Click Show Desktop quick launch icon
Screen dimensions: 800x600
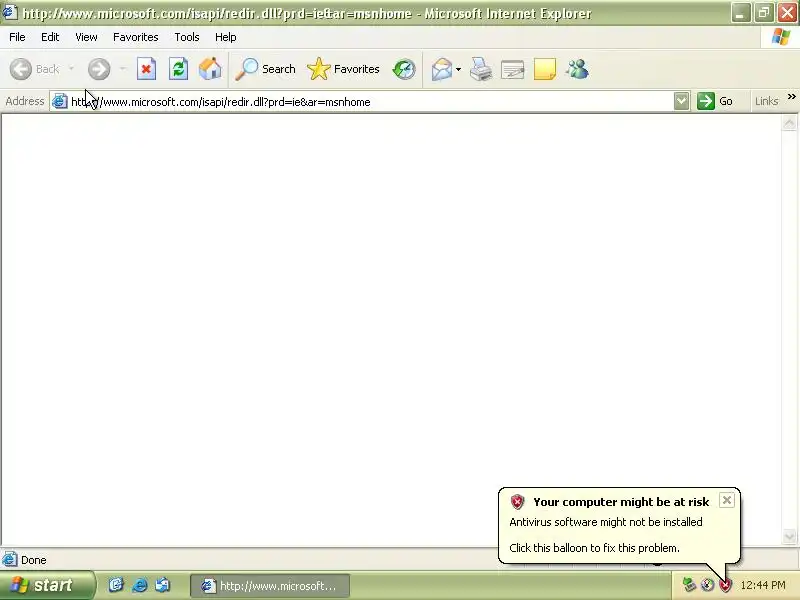point(116,585)
